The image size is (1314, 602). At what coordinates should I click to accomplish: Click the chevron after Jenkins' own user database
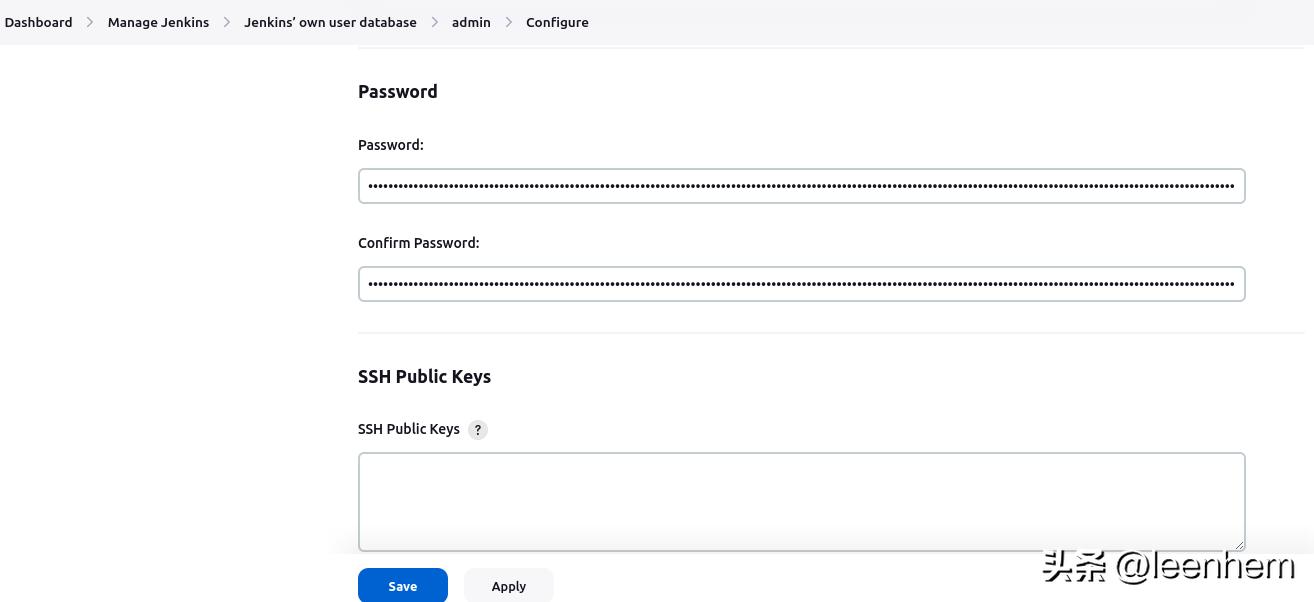pyautogui.click(x=434, y=21)
